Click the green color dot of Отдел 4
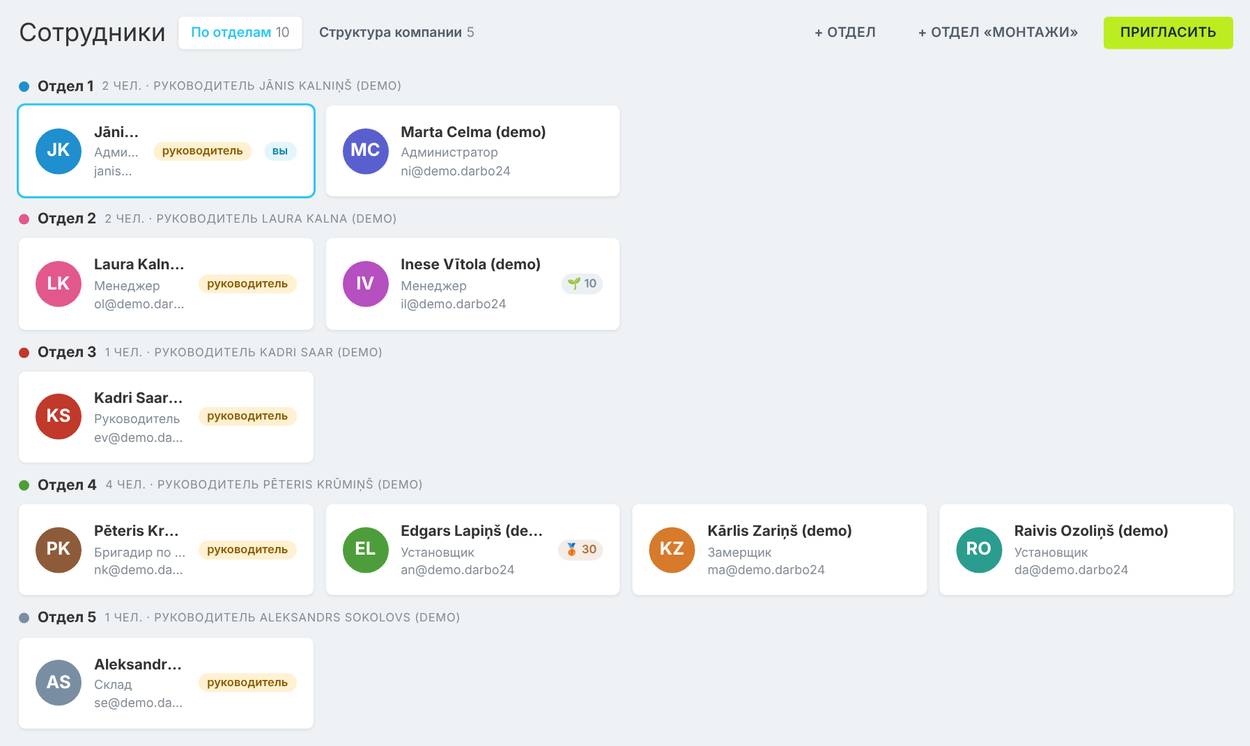 click(x=24, y=485)
